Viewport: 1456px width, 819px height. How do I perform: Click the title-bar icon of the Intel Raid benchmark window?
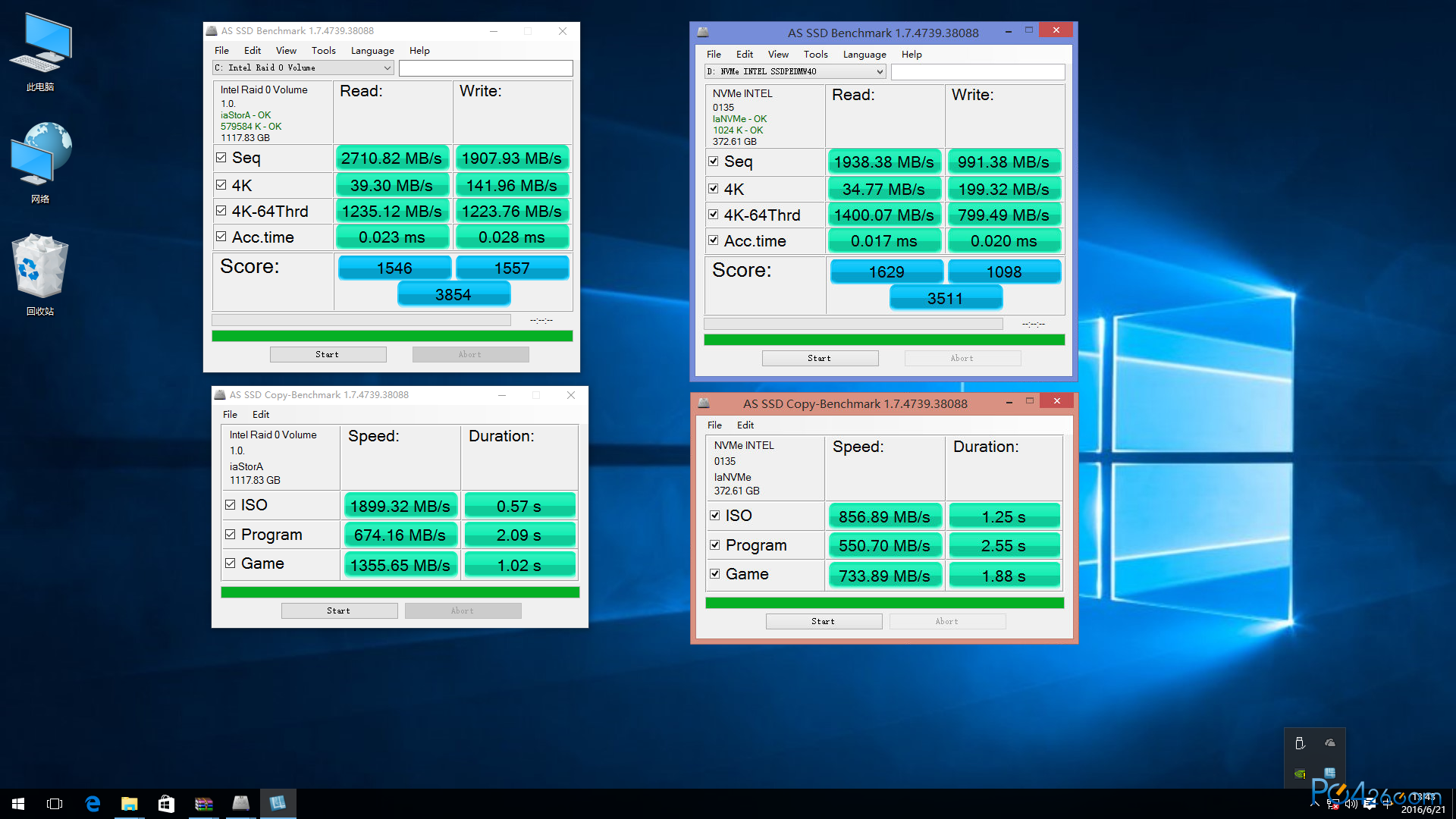(x=212, y=31)
